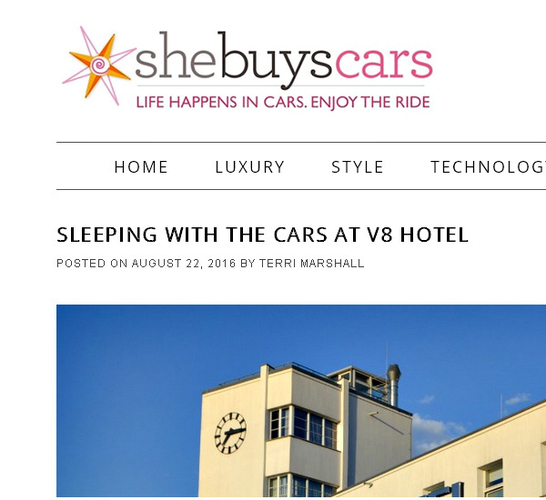Go to the Technology navigation item
The width and height of the screenshot is (546, 500).
(x=488, y=167)
